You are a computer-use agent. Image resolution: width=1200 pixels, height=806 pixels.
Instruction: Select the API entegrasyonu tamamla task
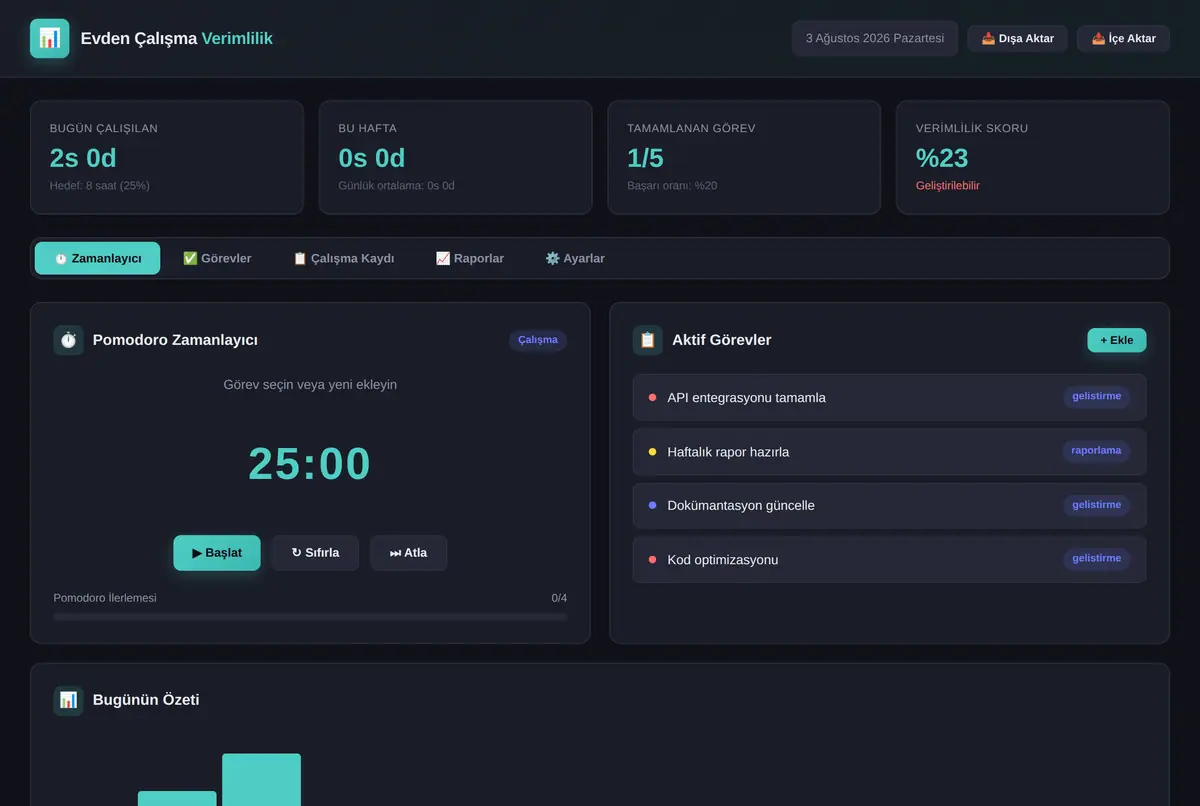point(890,398)
